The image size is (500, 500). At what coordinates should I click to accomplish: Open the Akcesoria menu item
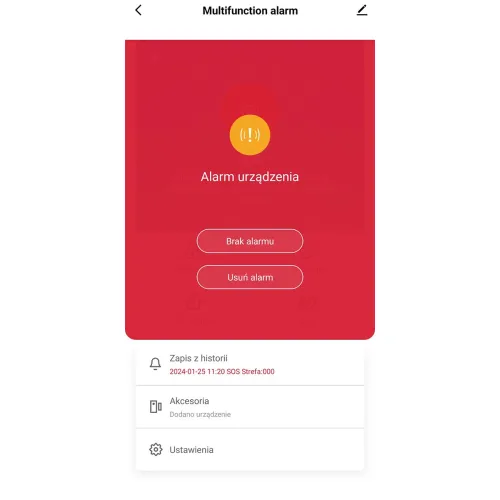pyautogui.click(x=250, y=407)
